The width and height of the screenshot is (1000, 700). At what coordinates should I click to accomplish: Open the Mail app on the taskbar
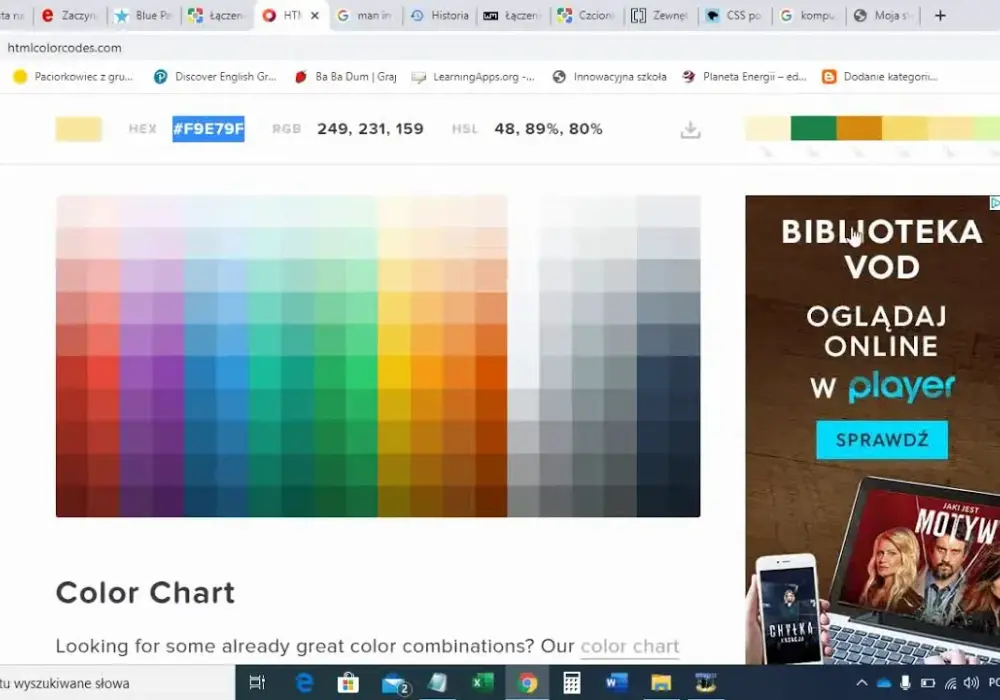point(394,683)
